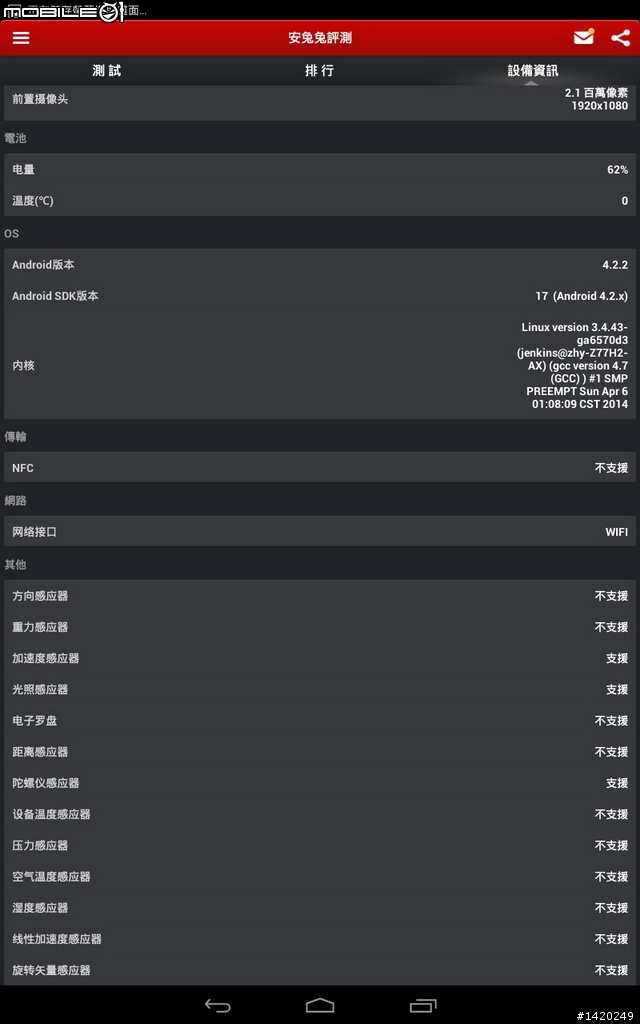Open the hamburger menu icon

pos(21,38)
